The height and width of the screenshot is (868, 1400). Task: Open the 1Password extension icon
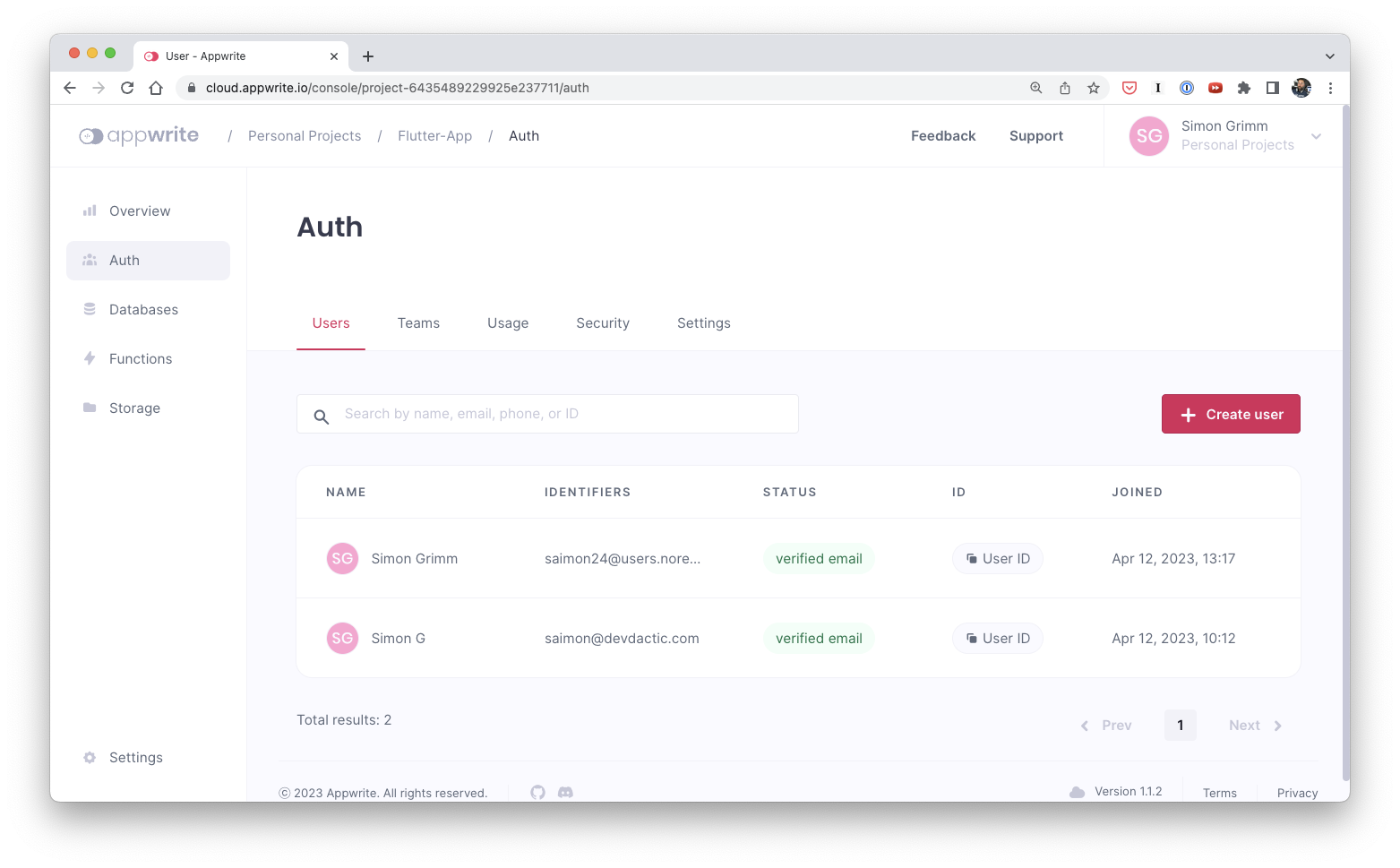1187,88
